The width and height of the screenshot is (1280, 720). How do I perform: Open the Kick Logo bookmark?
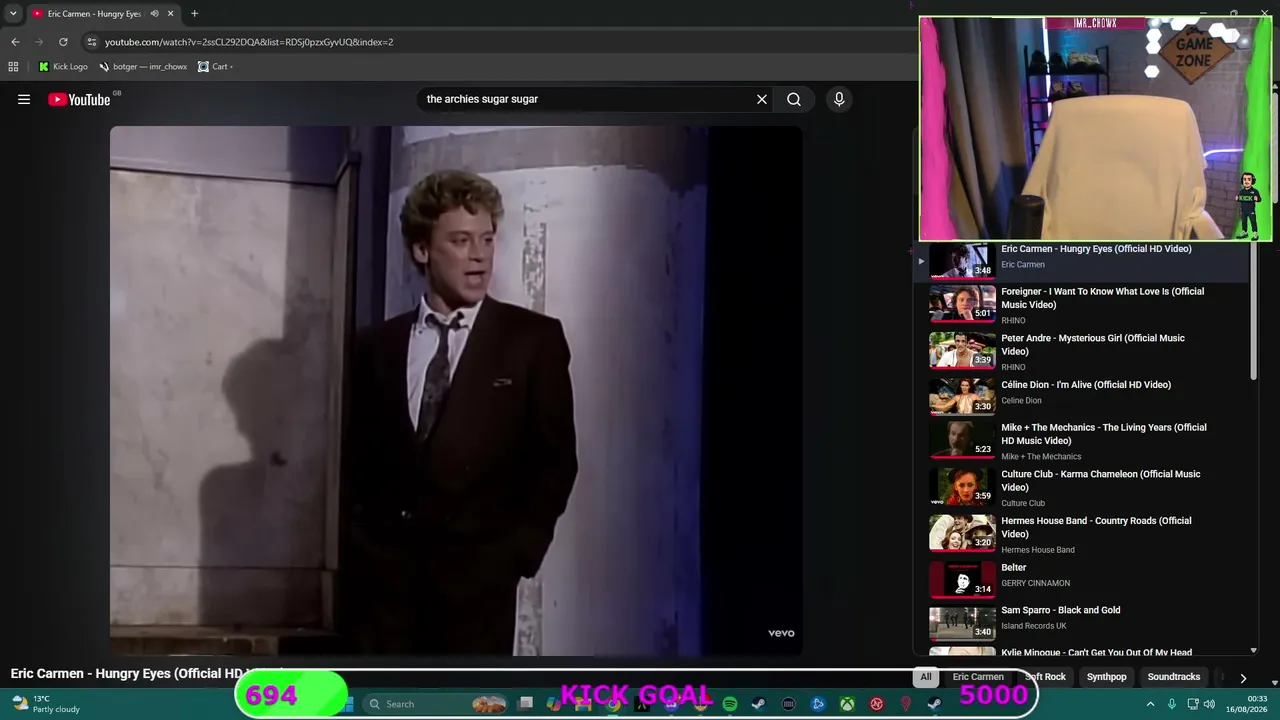tap(63, 67)
